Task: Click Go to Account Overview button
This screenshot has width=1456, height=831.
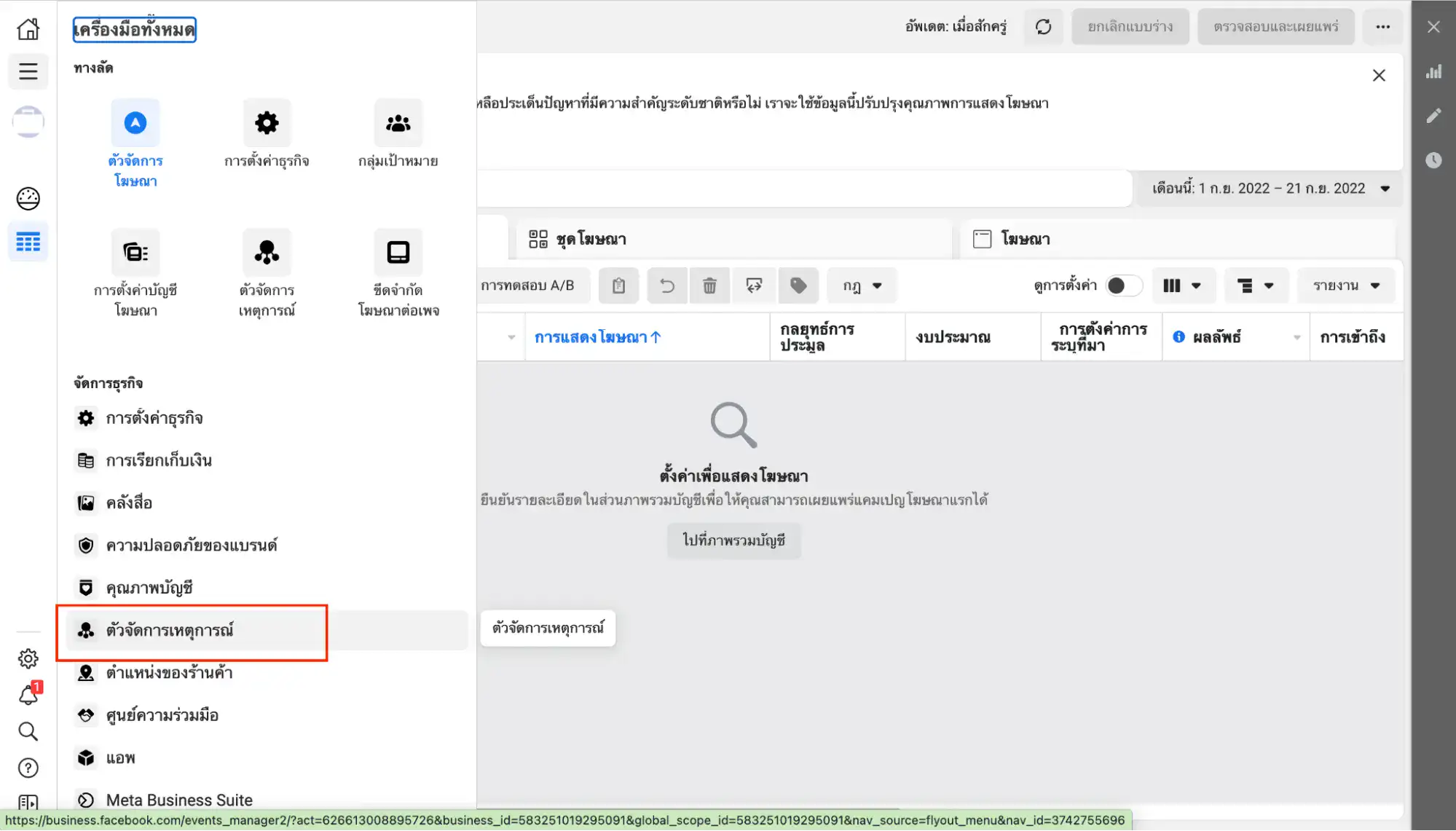Action: [x=733, y=540]
